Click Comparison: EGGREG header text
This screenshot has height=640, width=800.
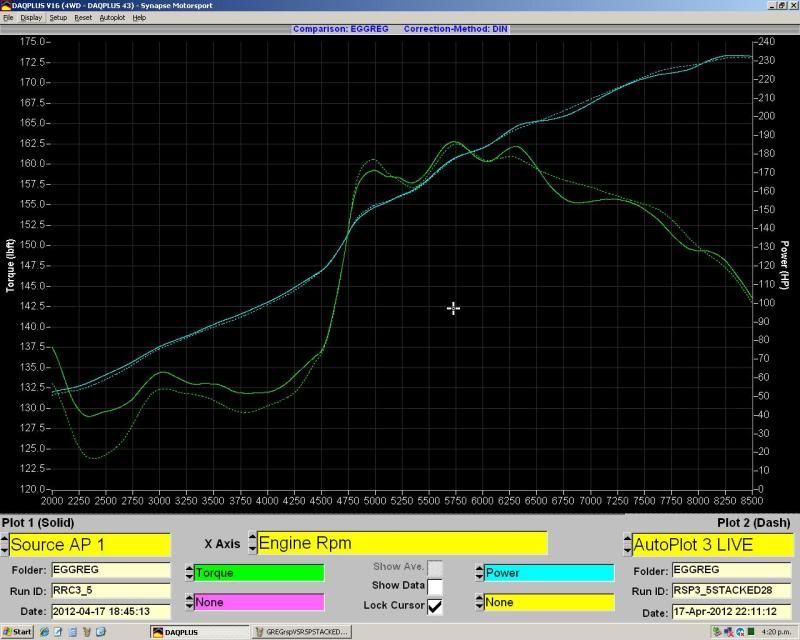click(340, 29)
